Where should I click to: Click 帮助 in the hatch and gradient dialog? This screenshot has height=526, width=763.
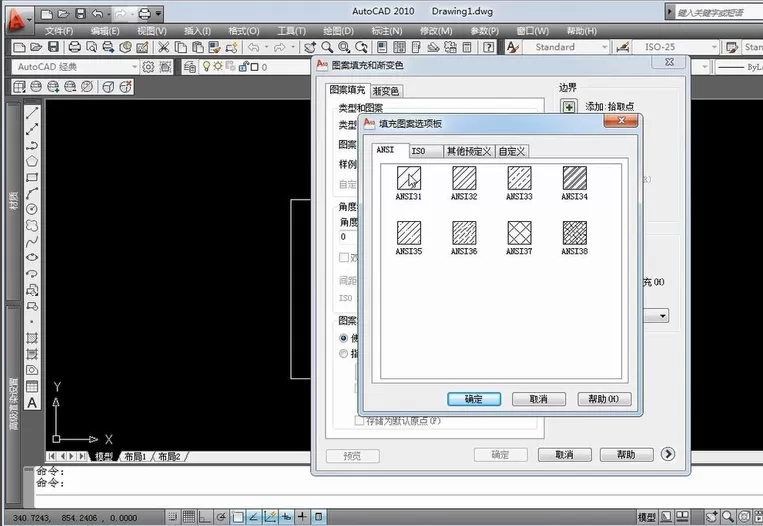(x=626, y=455)
